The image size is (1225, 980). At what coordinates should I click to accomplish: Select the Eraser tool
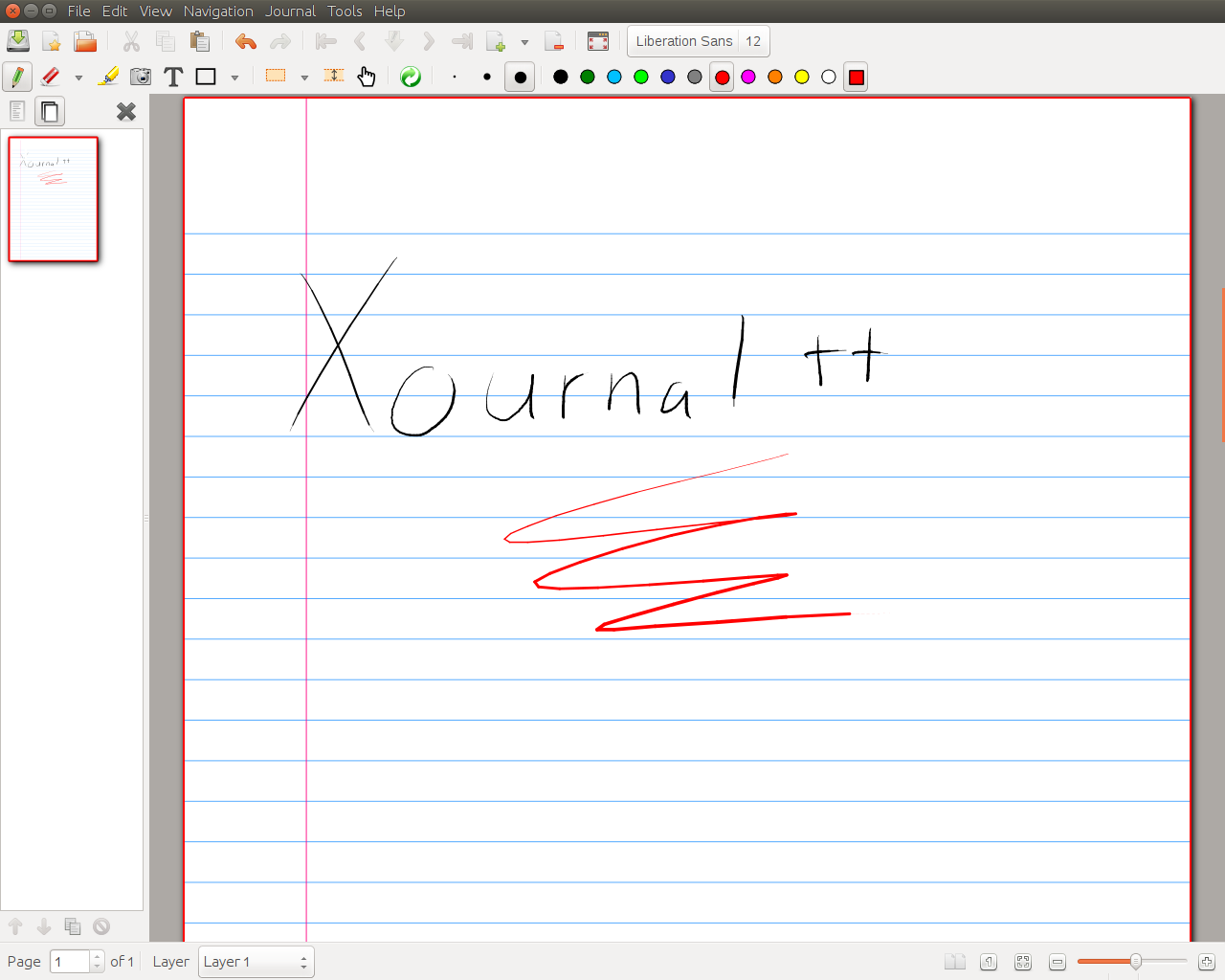(51, 77)
